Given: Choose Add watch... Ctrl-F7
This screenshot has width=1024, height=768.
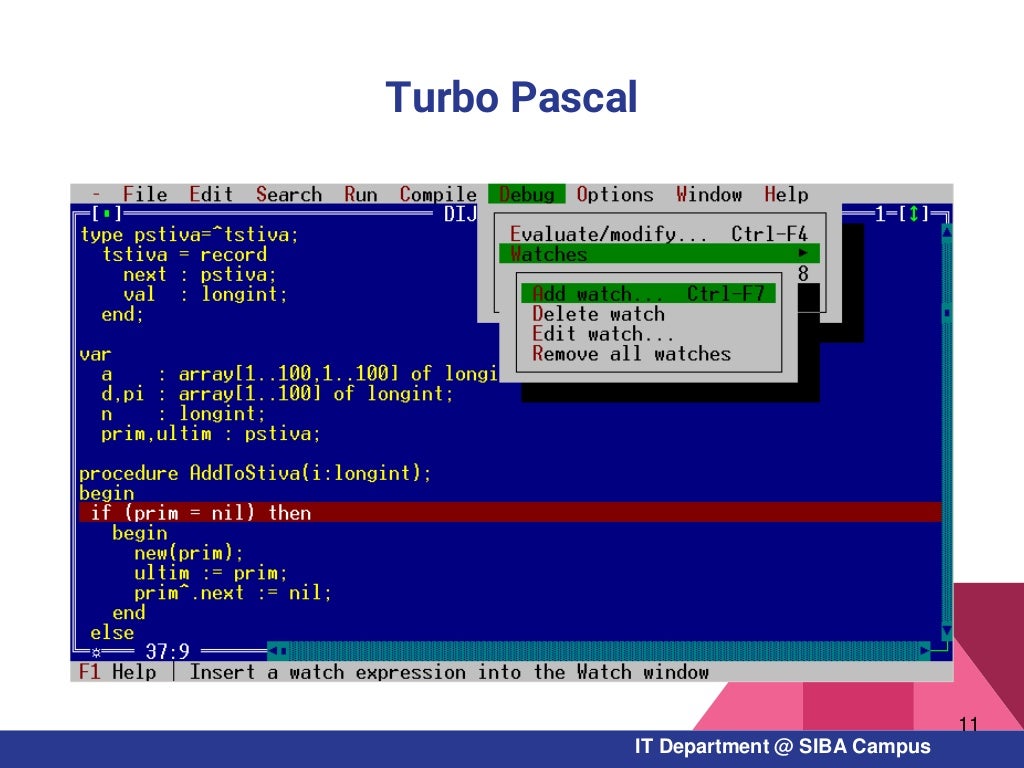Looking at the screenshot, I should (648, 294).
